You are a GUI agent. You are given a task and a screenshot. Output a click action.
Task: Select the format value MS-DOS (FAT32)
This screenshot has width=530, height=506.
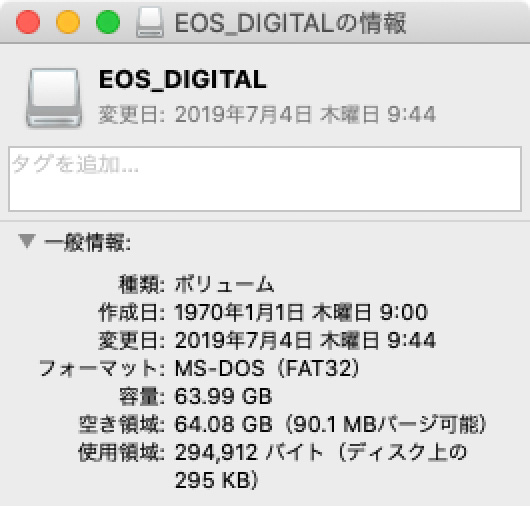point(267,368)
